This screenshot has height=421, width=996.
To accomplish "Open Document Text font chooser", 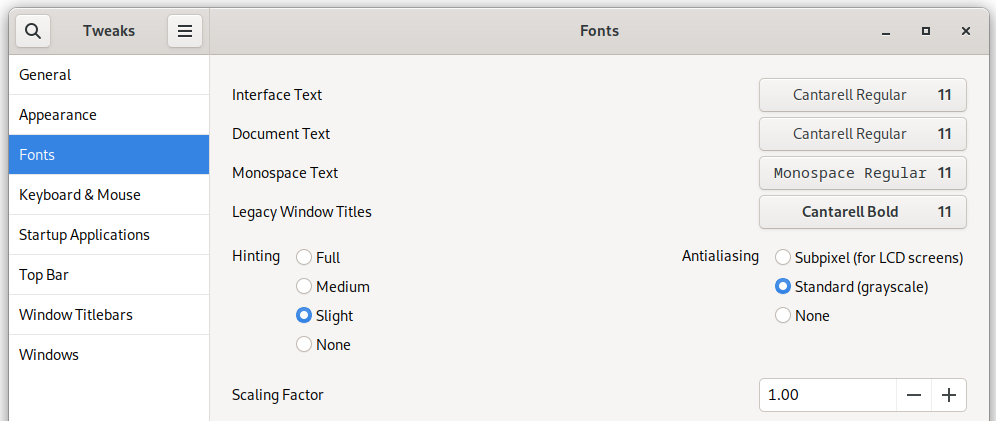I will pos(863,134).
